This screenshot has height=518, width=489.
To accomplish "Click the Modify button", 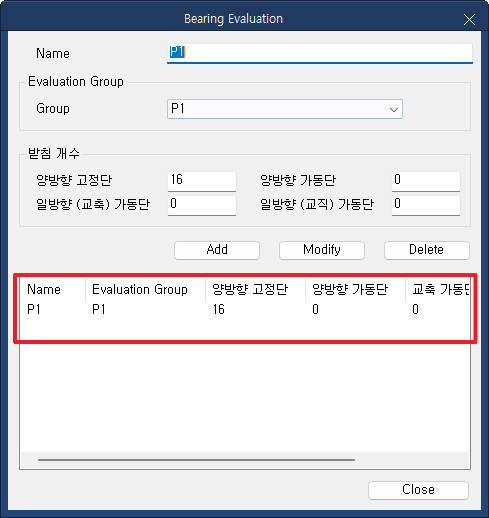I will point(322,250).
